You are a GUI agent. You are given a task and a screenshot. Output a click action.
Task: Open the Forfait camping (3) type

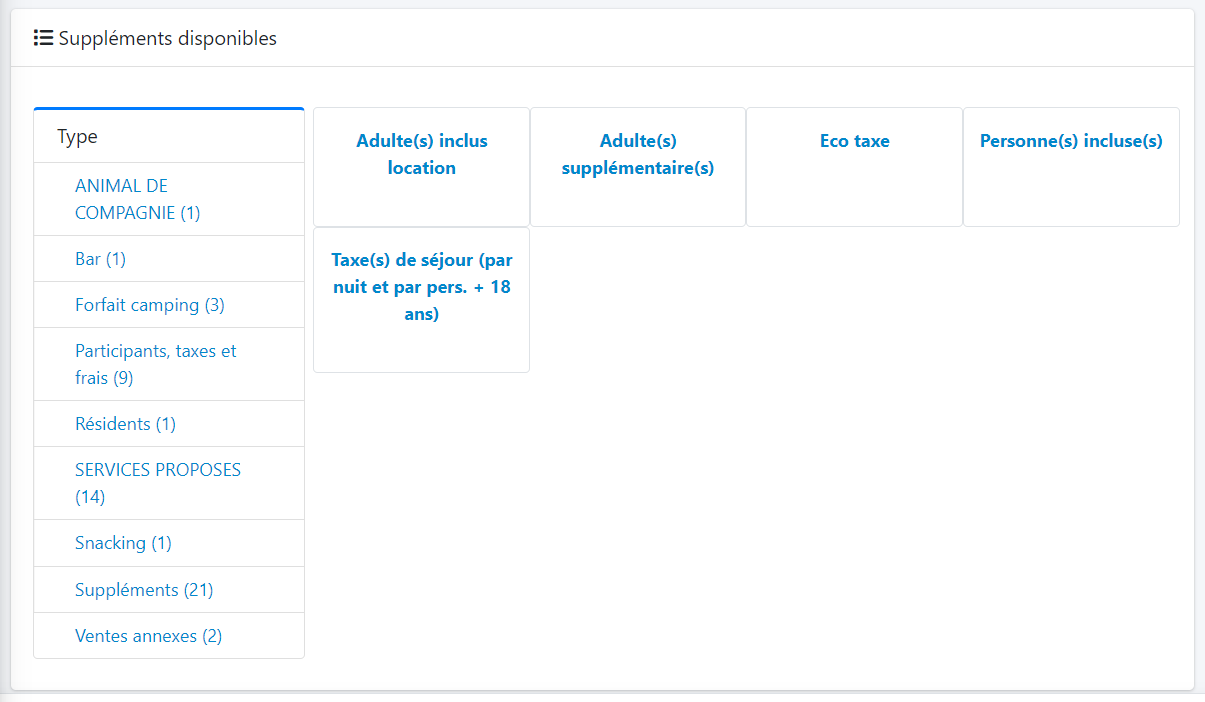(149, 305)
